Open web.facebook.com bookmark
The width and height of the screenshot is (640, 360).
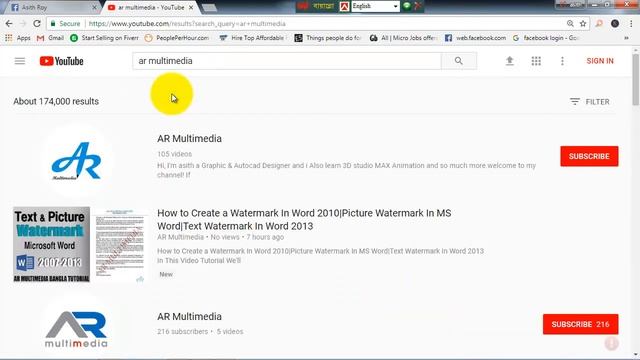[476, 38]
